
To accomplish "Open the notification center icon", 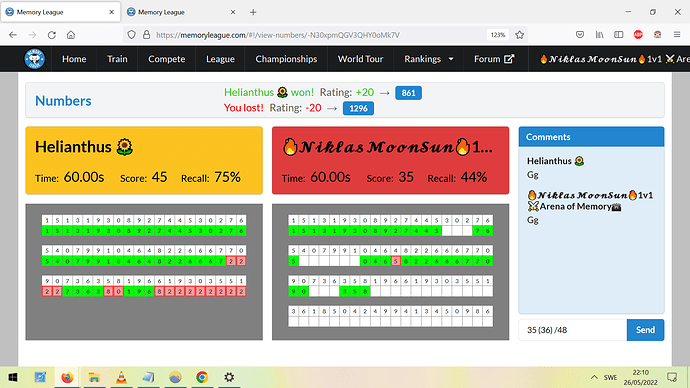I will pyautogui.click(x=672, y=377).
